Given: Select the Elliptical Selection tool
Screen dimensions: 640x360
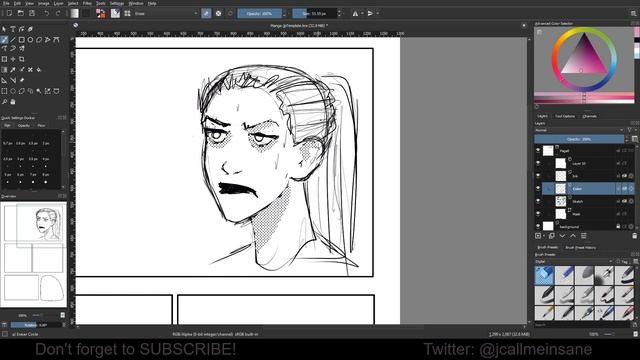Looking at the screenshot, I should [x=13, y=91].
